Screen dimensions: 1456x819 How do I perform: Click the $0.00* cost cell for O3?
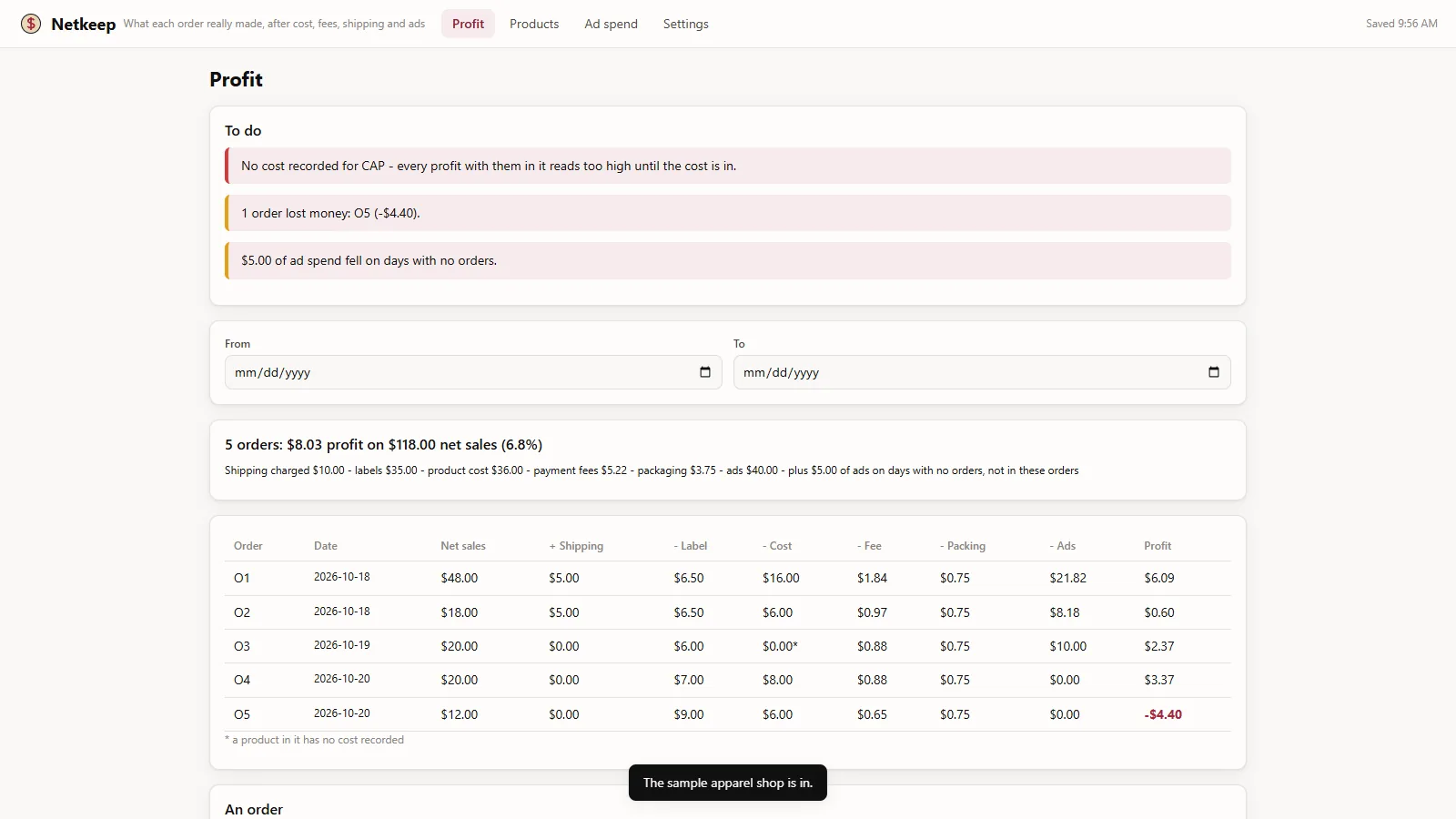[x=780, y=646]
